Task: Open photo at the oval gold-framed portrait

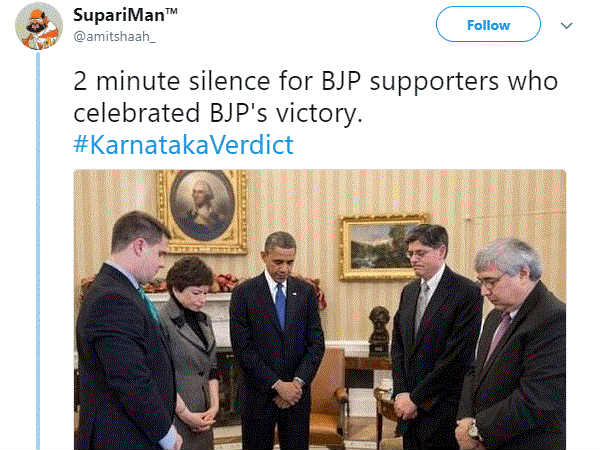Action: [x=202, y=212]
